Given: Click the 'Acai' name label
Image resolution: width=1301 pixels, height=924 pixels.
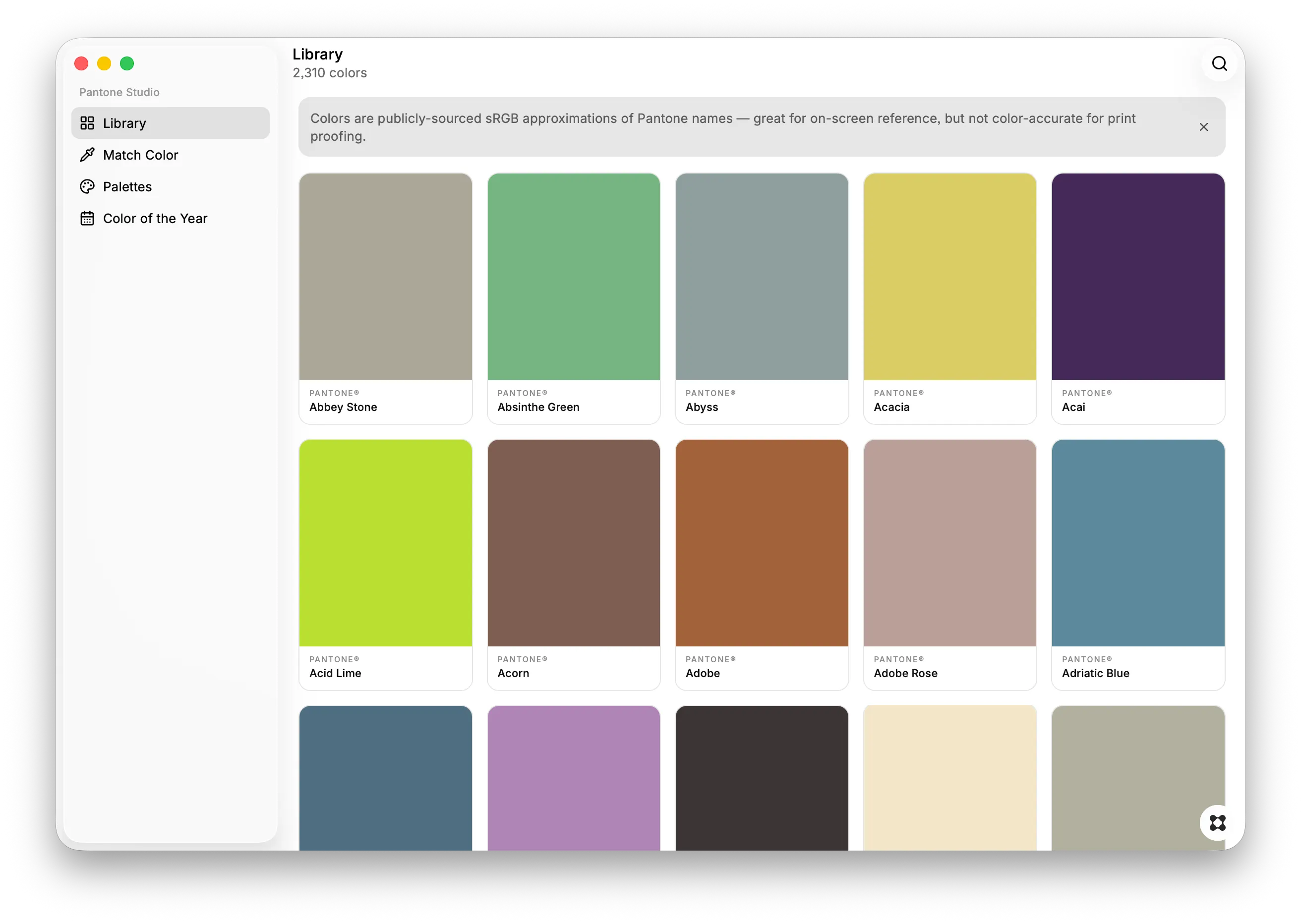Looking at the screenshot, I should pyautogui.click(x=1073, y=407).
